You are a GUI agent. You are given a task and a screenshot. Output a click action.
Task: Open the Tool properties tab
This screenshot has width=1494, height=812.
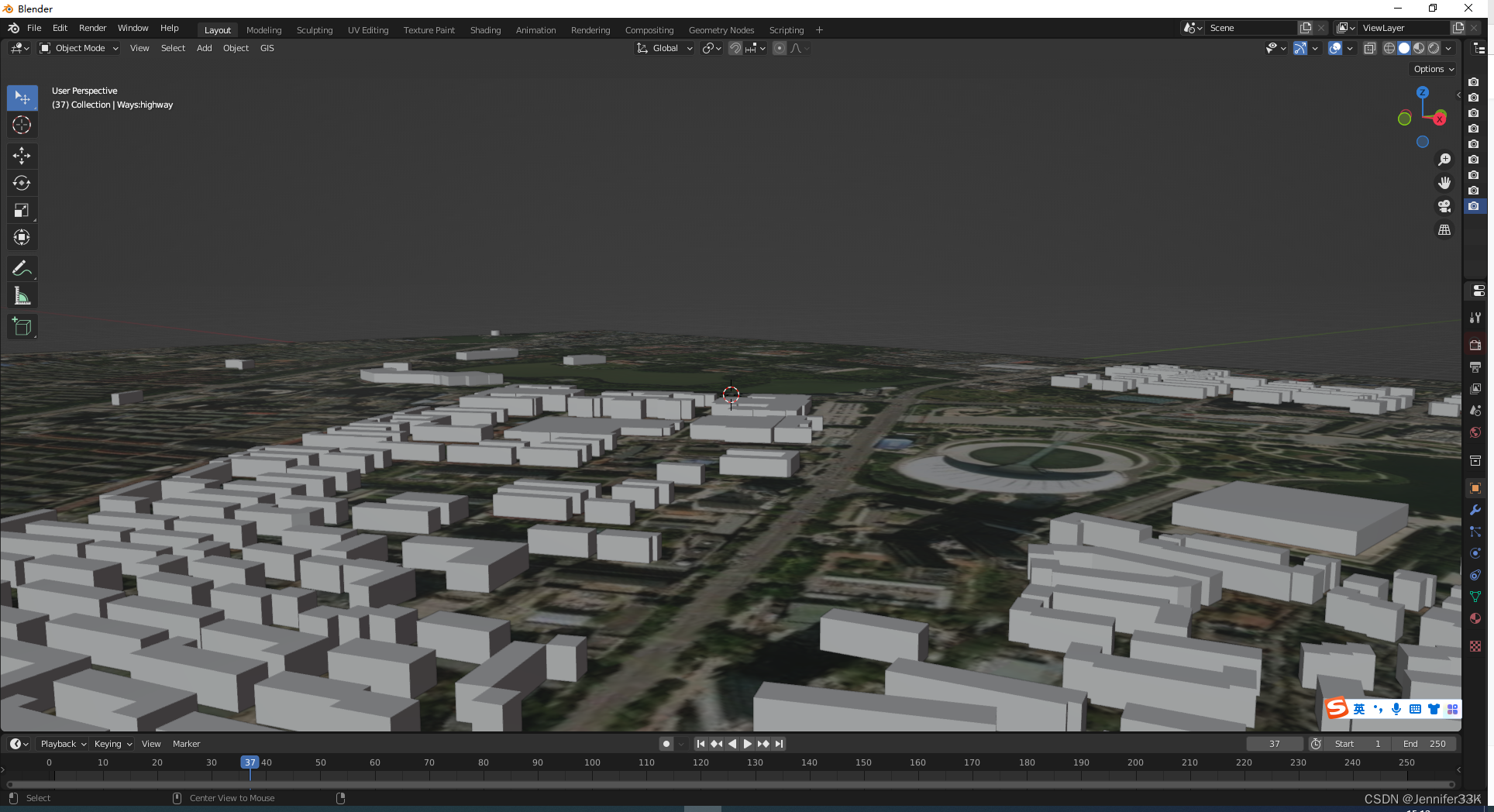1475,318
